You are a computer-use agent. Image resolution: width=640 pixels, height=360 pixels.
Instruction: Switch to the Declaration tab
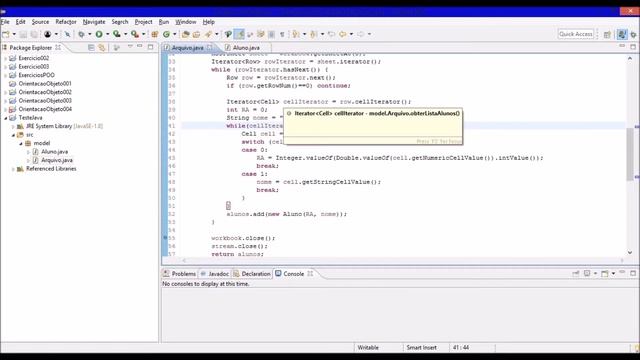coord(252,273)
